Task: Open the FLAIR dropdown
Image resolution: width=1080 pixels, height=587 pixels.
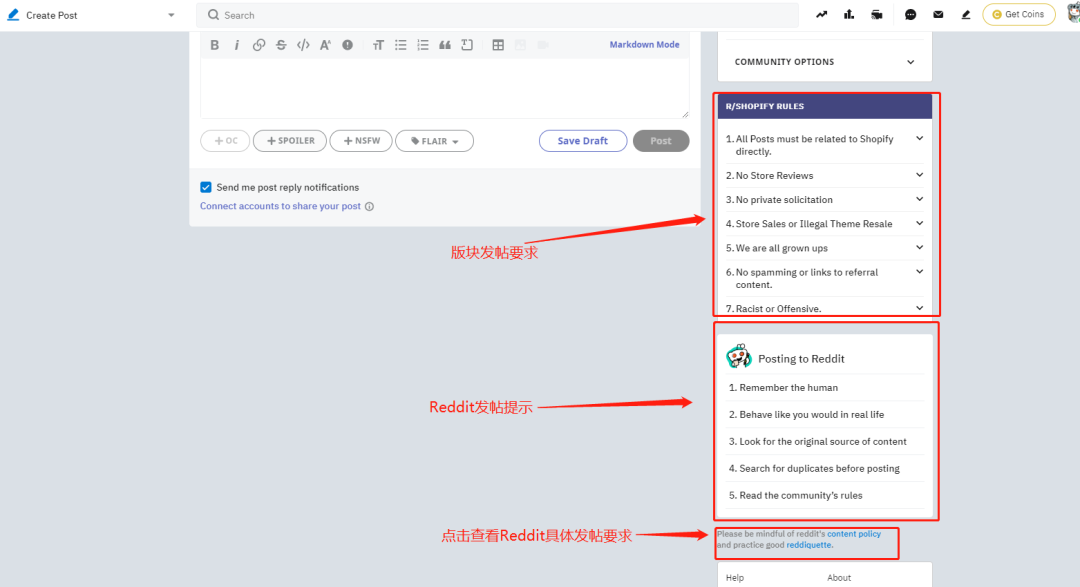Action: tap(434, 141)
